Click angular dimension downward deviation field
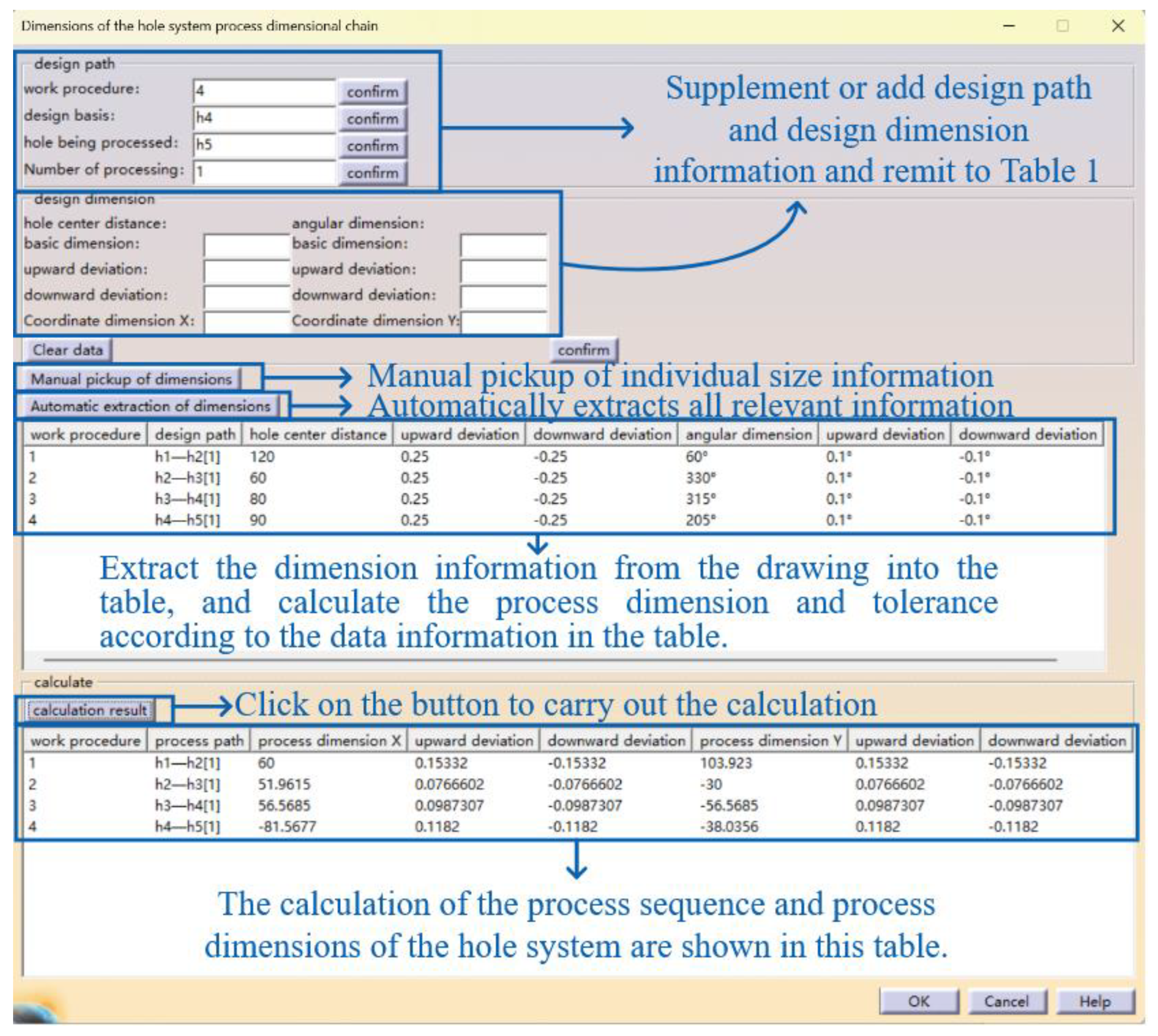Image resolution: width=1158 pixels, height=1036 pixels. point(503,296)
